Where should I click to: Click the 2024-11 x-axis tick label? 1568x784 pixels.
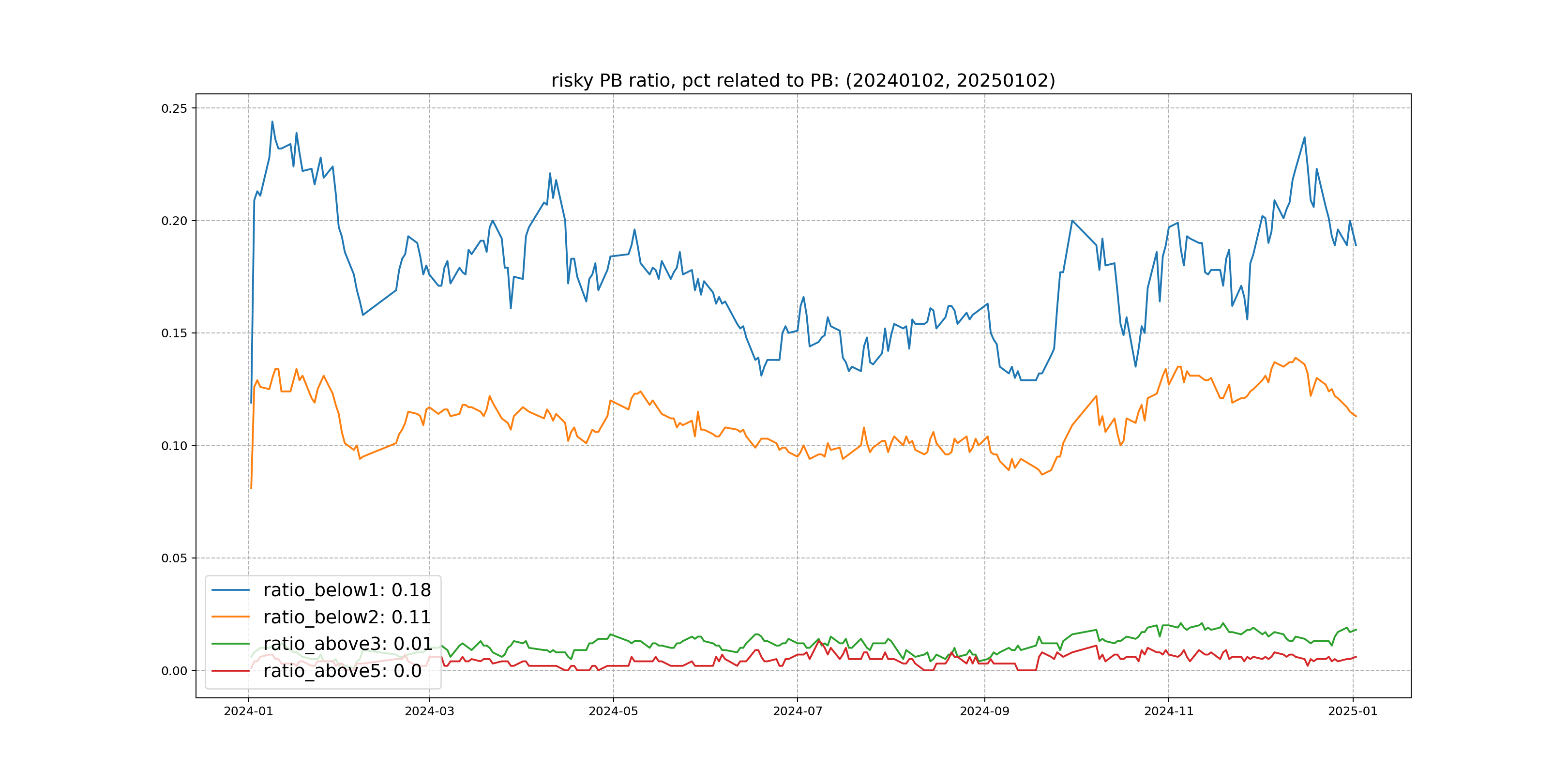pos(1169,711)
